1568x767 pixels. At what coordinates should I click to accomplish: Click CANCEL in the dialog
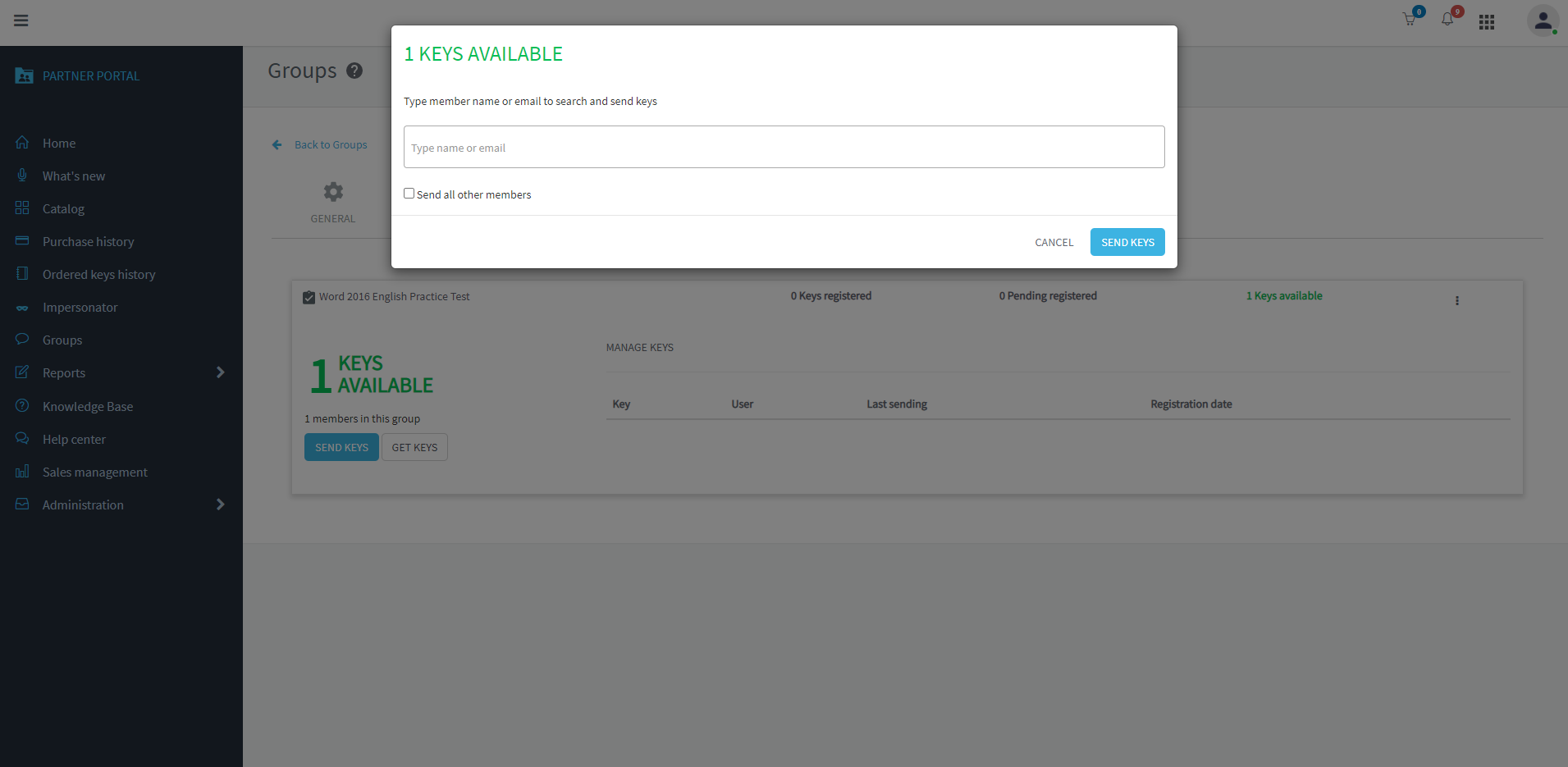tap(1054, 242)
